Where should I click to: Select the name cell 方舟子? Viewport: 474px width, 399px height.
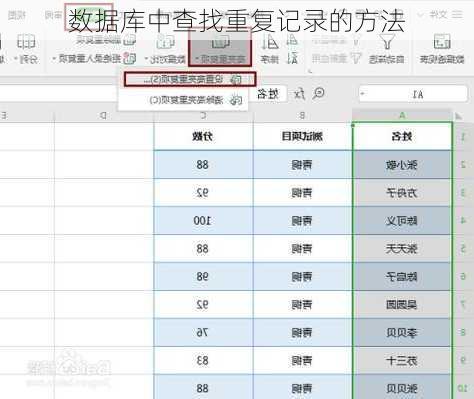point(402,193)
